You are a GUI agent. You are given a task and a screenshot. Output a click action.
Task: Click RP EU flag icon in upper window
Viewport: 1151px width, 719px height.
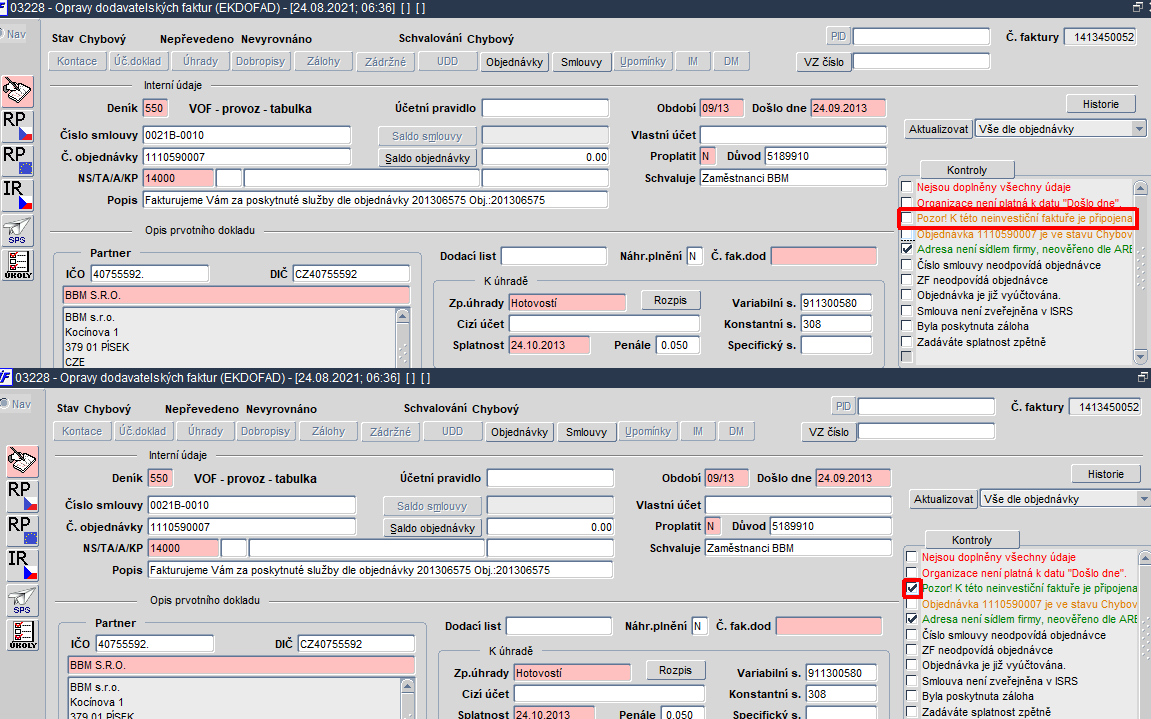tap(18, 161)
